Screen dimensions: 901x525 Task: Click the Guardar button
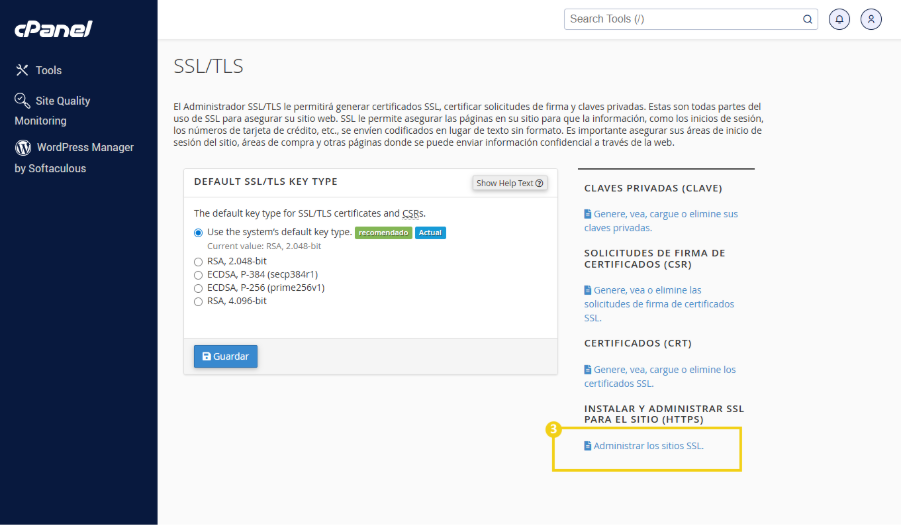pyautogui.click(x=225, y=356)
